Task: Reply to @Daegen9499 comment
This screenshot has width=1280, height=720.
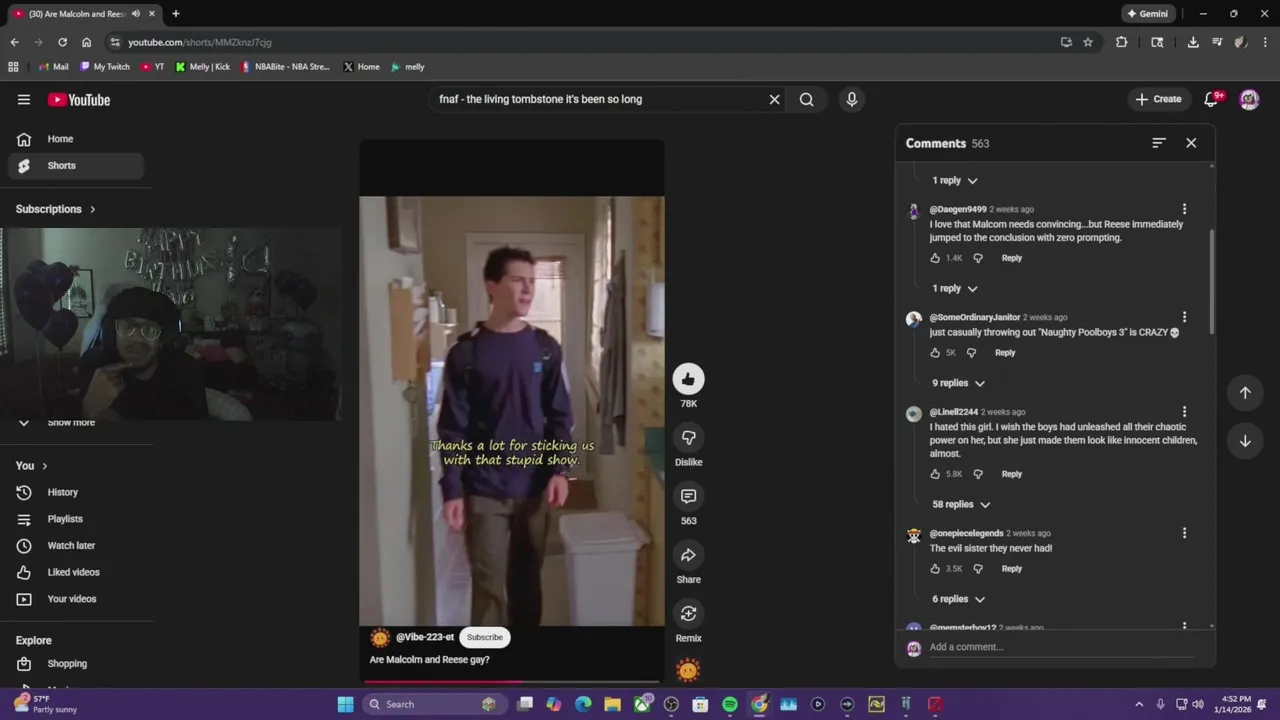Action: (1012, 258)
